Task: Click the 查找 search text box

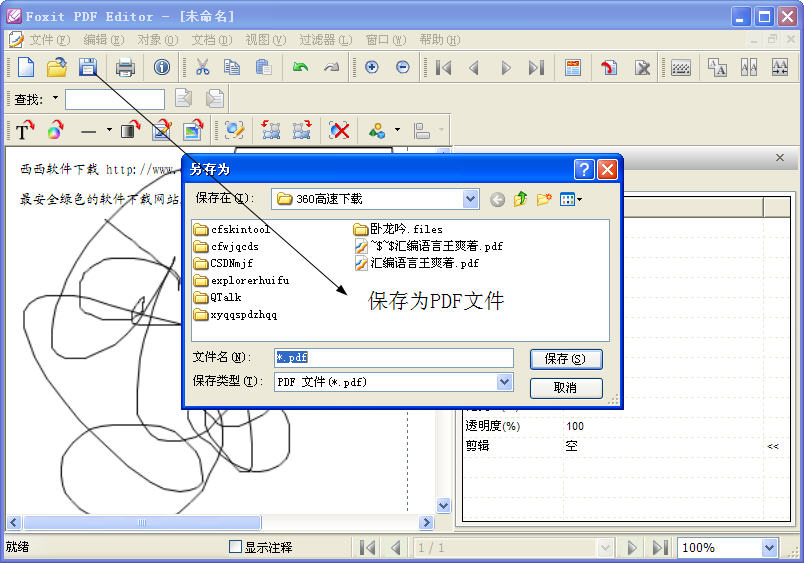Action: (x=115, y=99)
